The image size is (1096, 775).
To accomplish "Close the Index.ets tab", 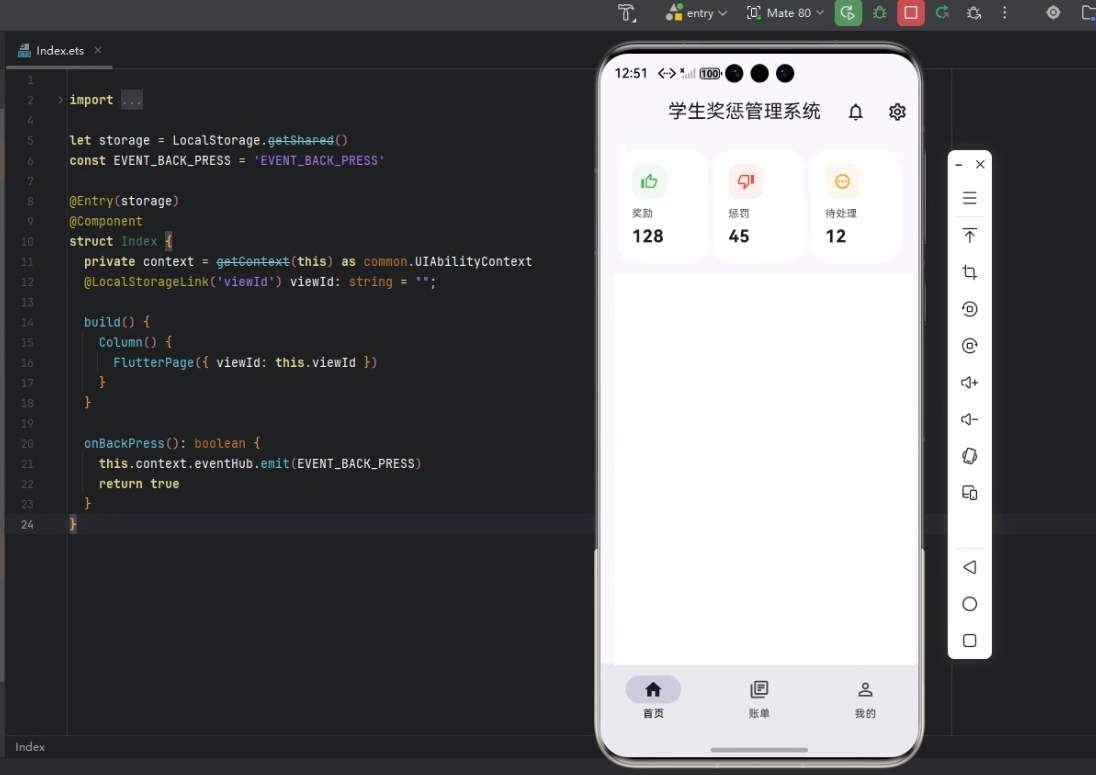I will pos(98,50).
